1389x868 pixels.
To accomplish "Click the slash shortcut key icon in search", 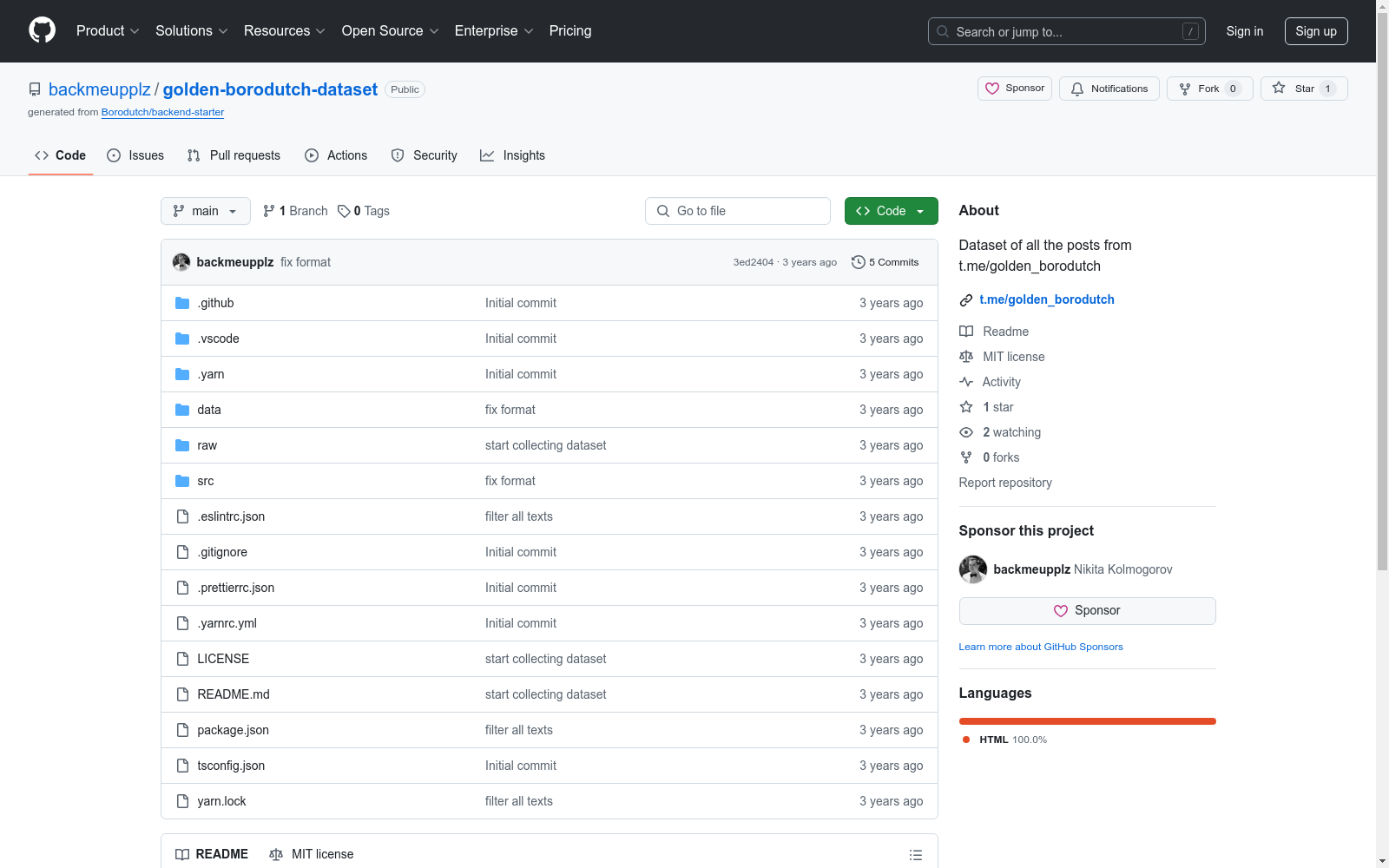I will click(1190, 31).
